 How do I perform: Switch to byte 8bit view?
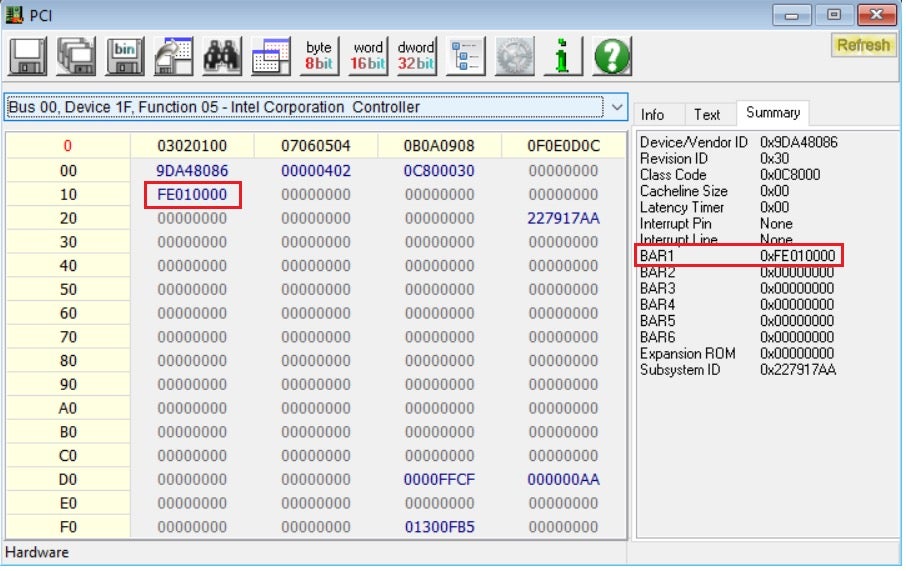(319, 56)
